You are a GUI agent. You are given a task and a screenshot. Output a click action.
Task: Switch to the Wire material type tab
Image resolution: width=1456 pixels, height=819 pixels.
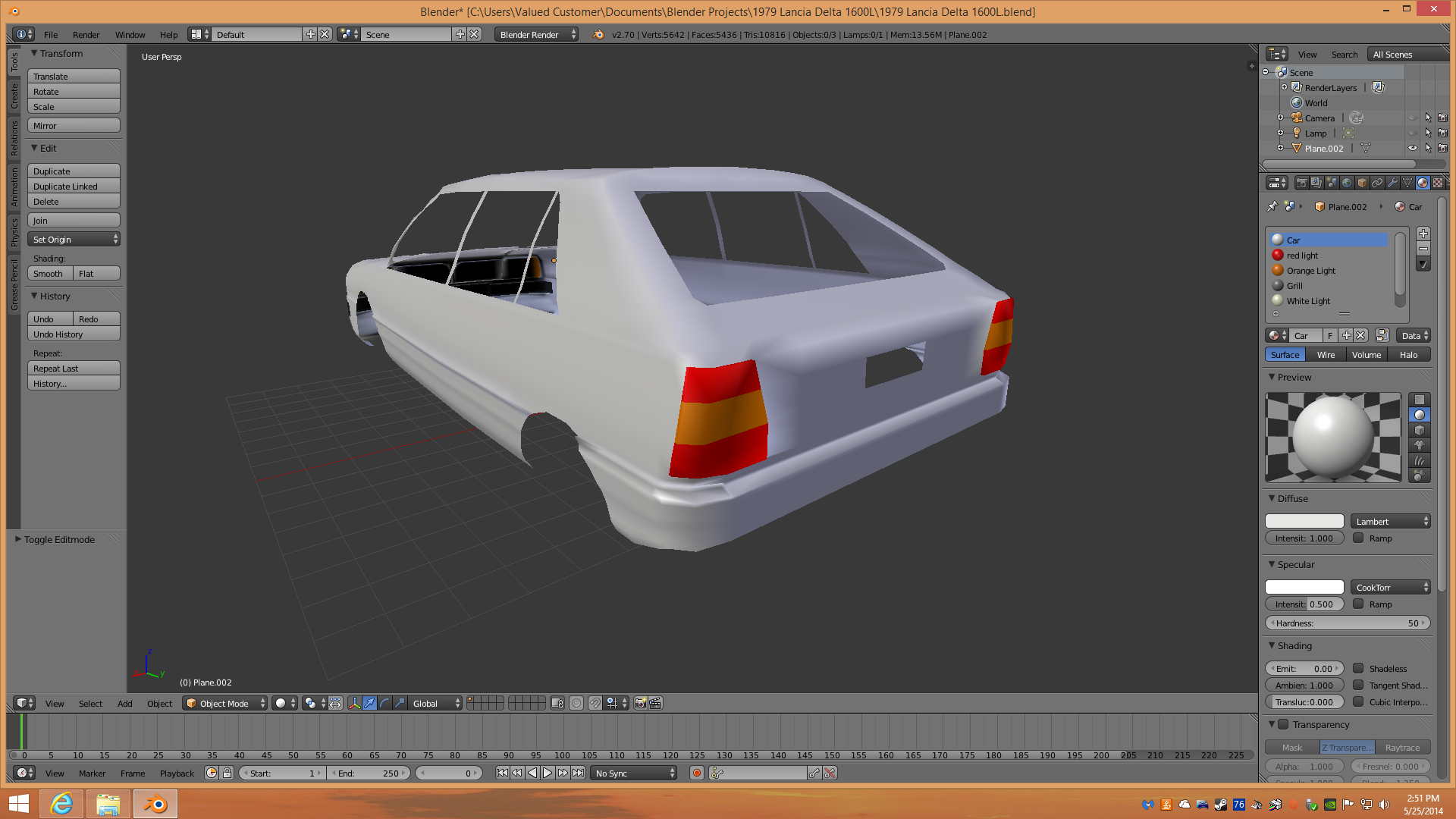tap(1326, 355)
